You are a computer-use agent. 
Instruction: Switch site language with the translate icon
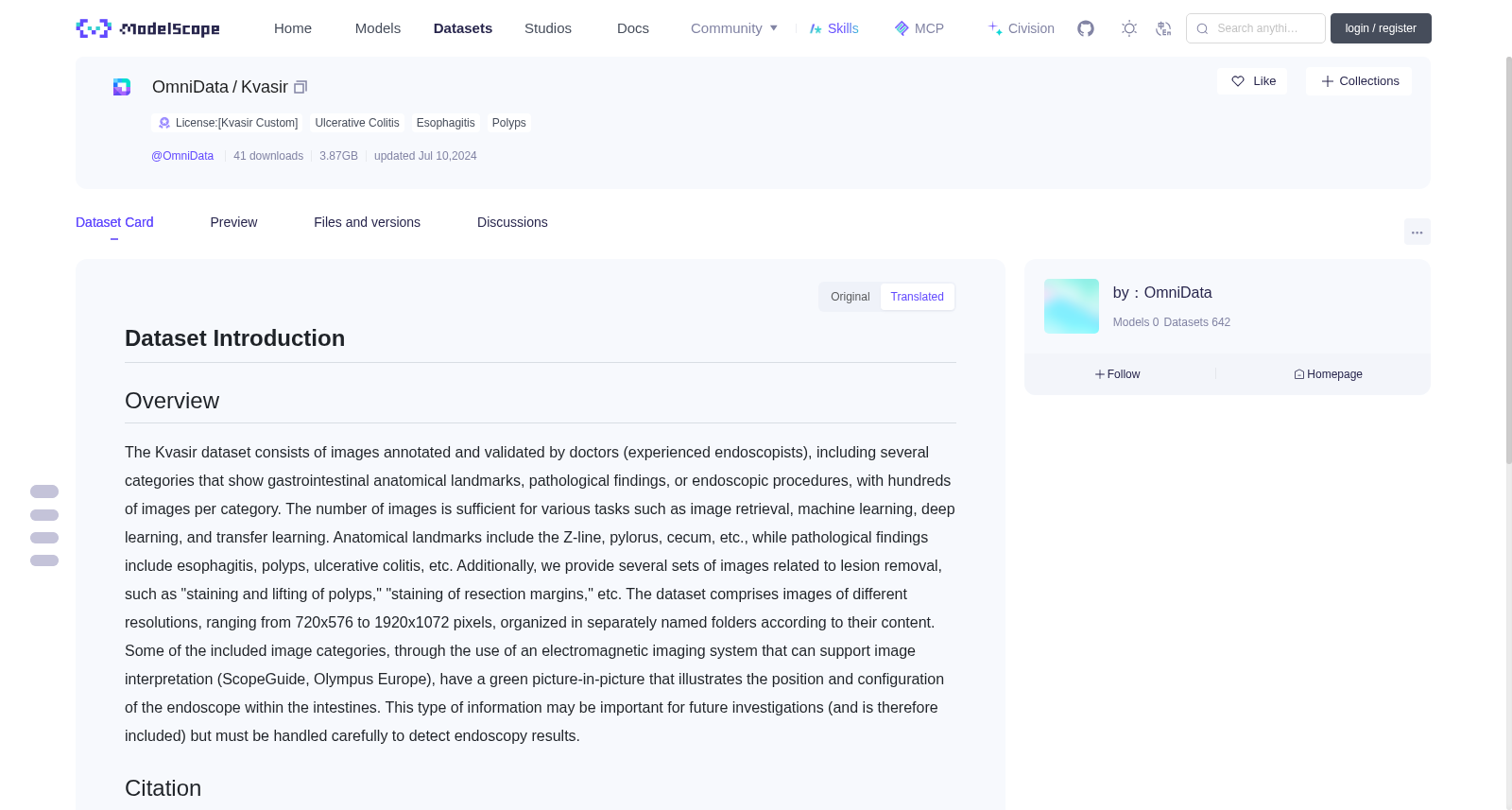pyautogui.click(x=1163, y=28)
